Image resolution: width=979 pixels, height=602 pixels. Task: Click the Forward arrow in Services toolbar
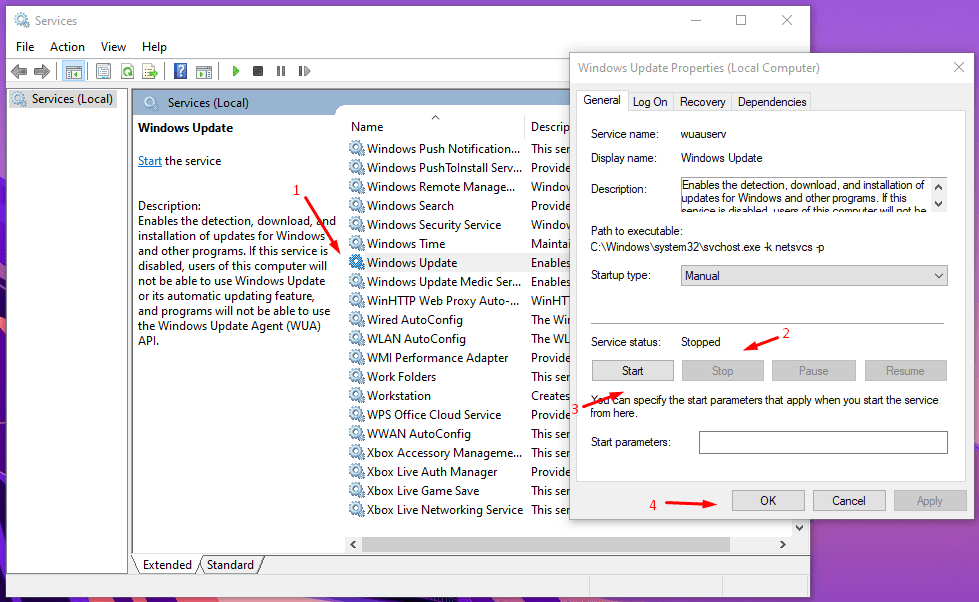[x=42, y=71]
